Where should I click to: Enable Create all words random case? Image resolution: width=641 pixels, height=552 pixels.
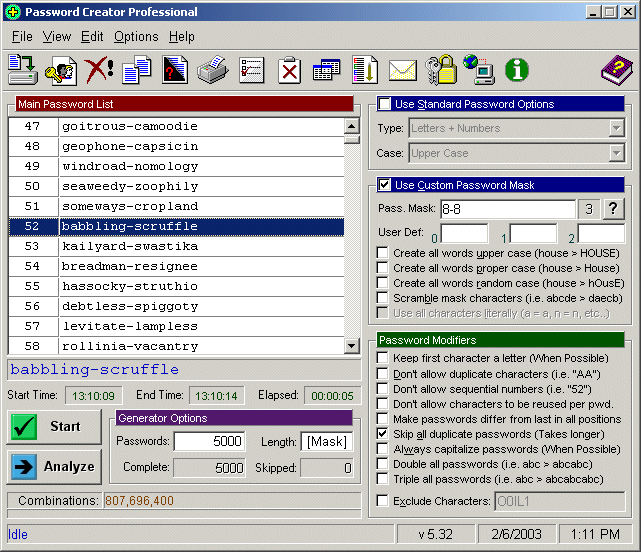pyautogui.click(x=383, y=283)
